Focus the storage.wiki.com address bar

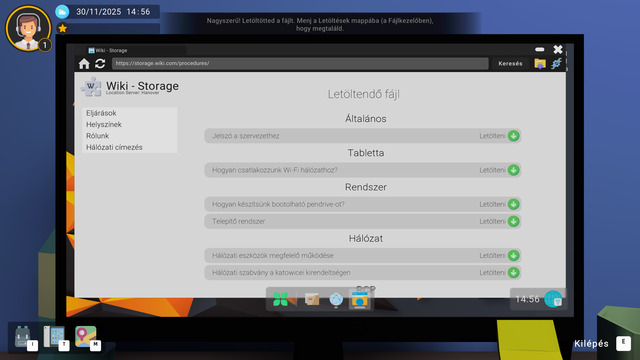(300, 63)
